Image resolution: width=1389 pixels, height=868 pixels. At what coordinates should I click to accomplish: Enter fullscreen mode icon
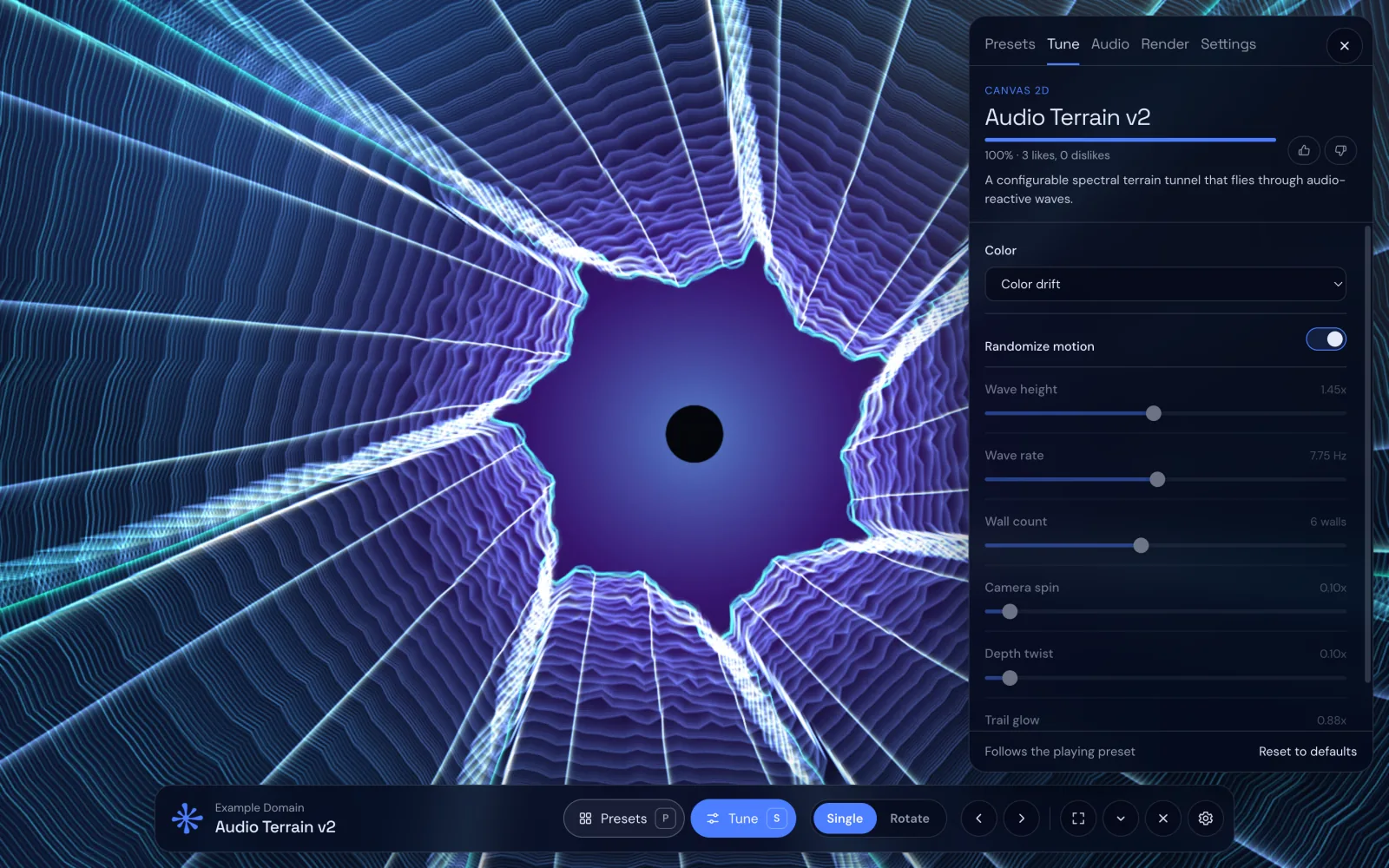click(x=1078, y=818)
